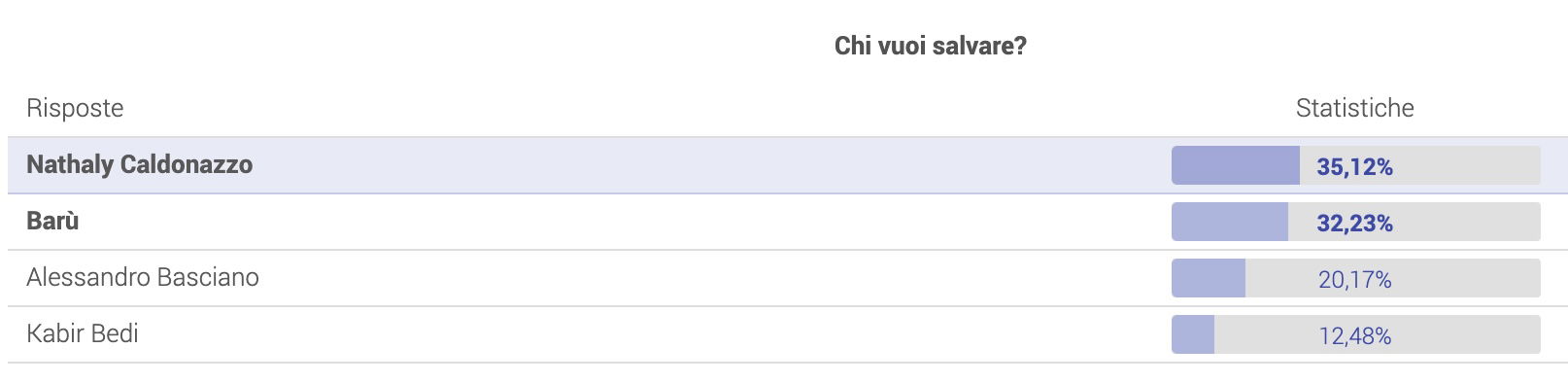Image resolution: width=1568 pixels, height=383 pixels.
Task: Click the poll title Chi vuoi salvare?
Action: [x=931, y=46]
